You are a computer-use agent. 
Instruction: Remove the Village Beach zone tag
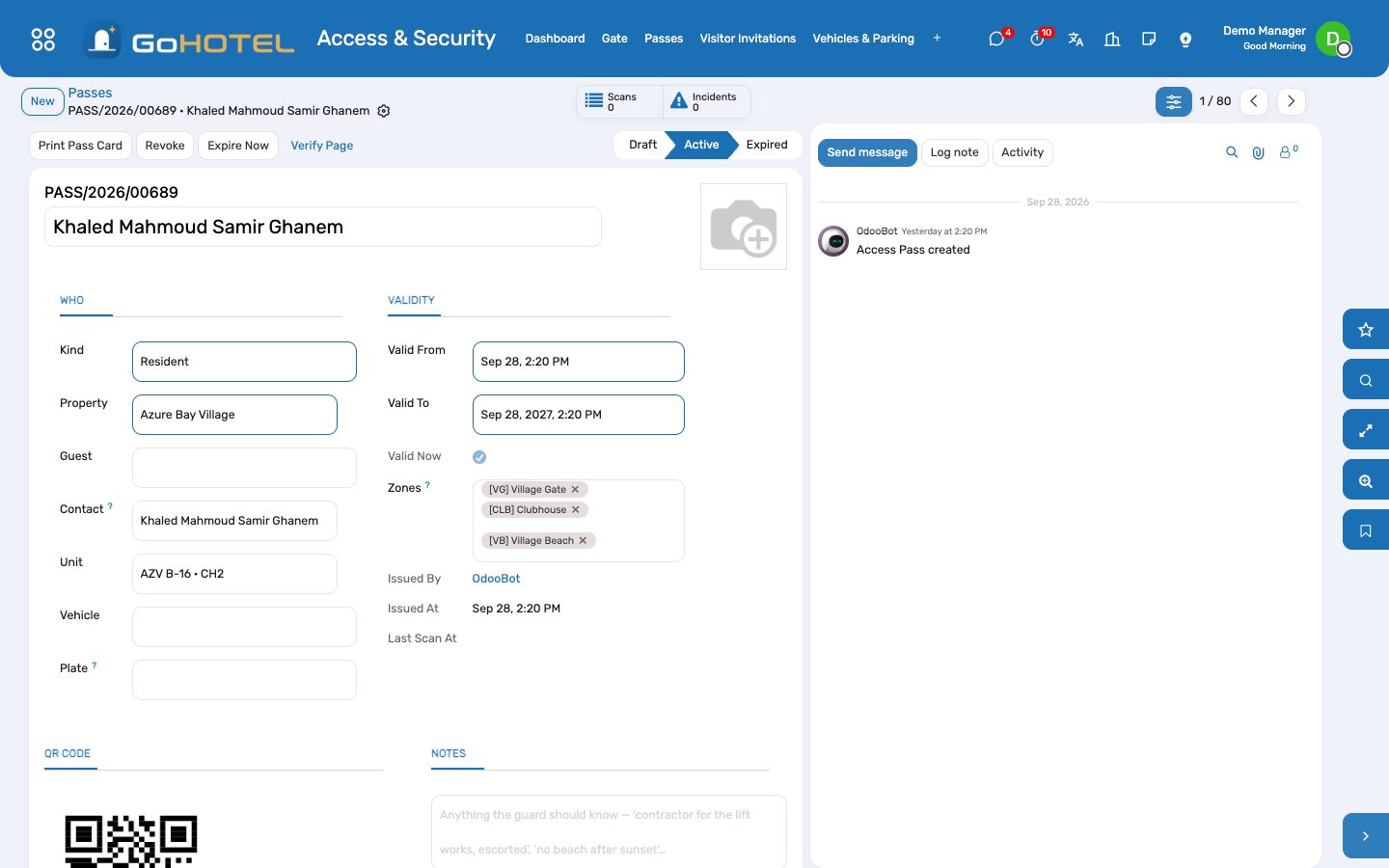(583, 541)
